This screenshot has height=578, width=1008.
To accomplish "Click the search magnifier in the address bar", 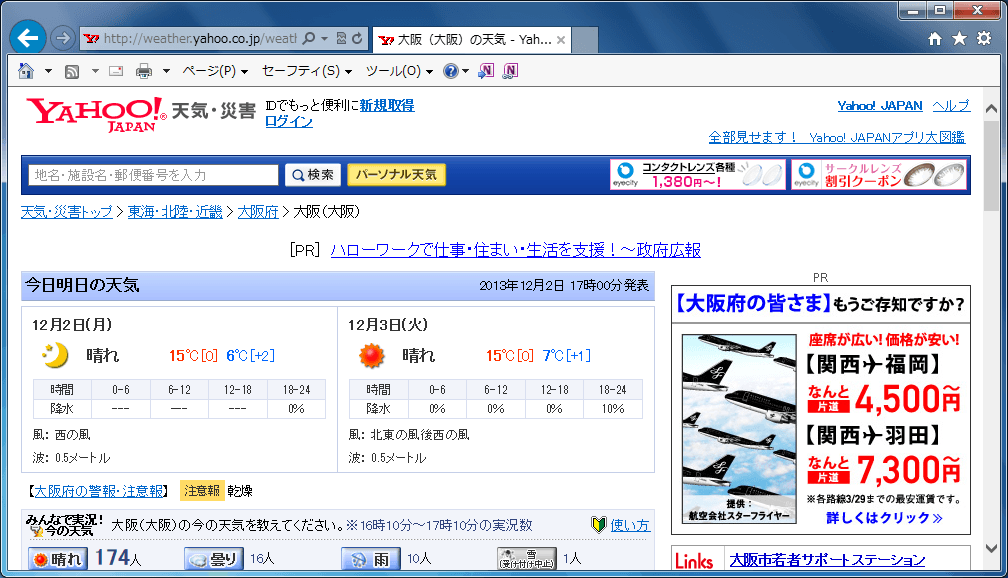I will point(309,39).
